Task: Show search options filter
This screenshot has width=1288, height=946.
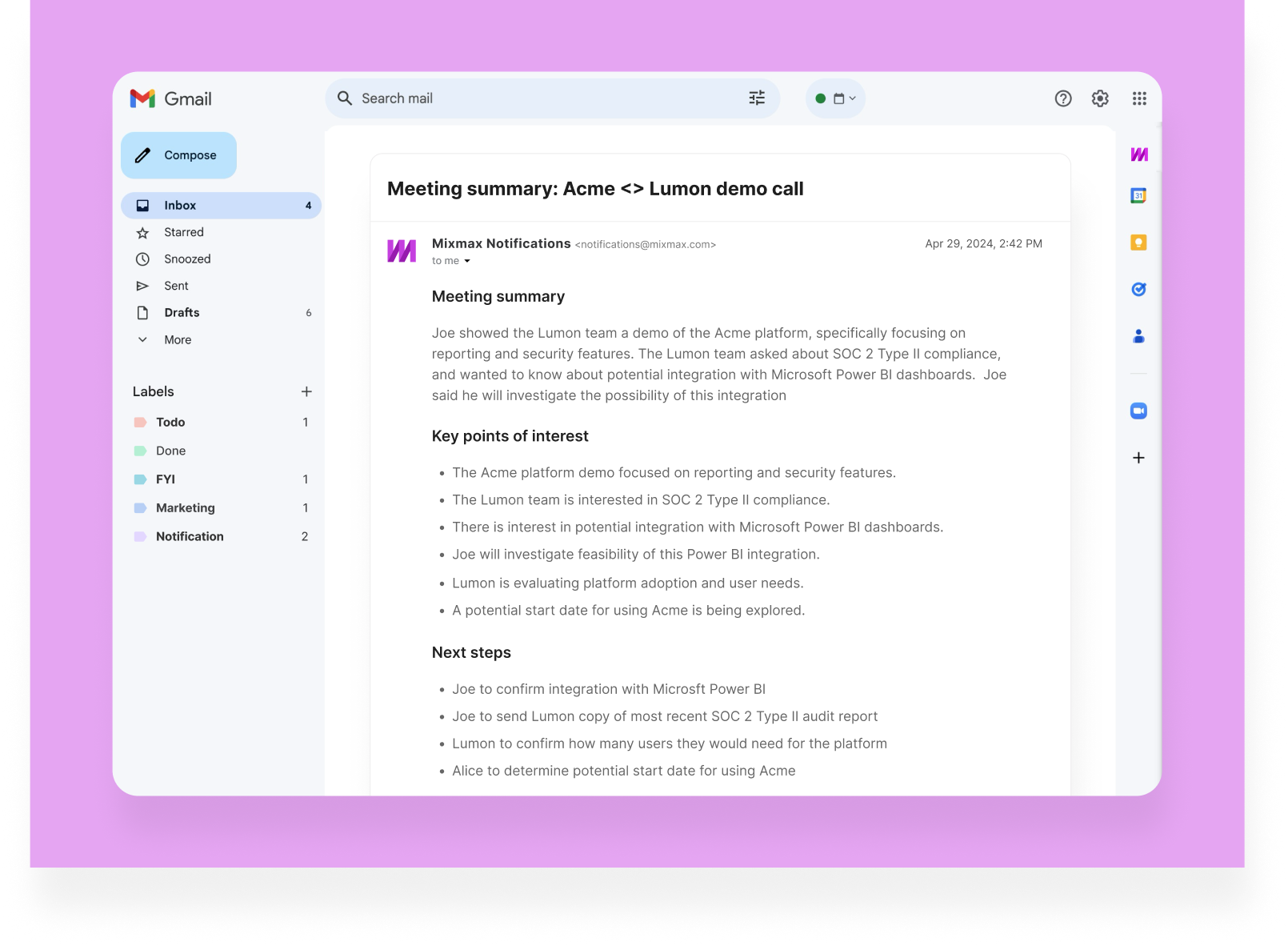Action: pos(756,98)
